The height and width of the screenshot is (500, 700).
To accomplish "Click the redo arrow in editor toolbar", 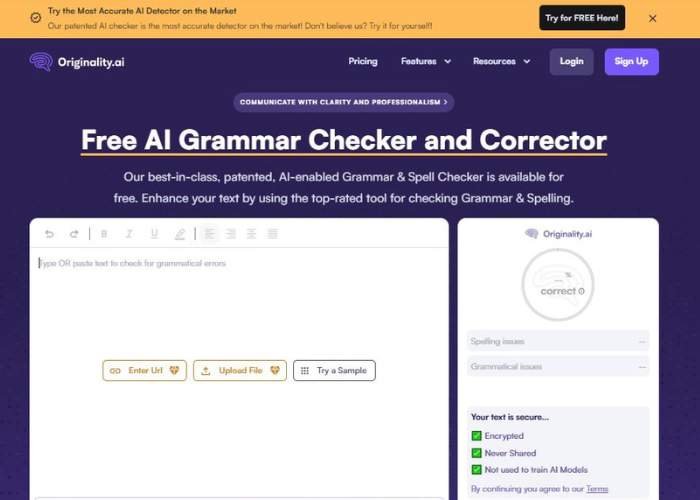I will pos(74,234).
